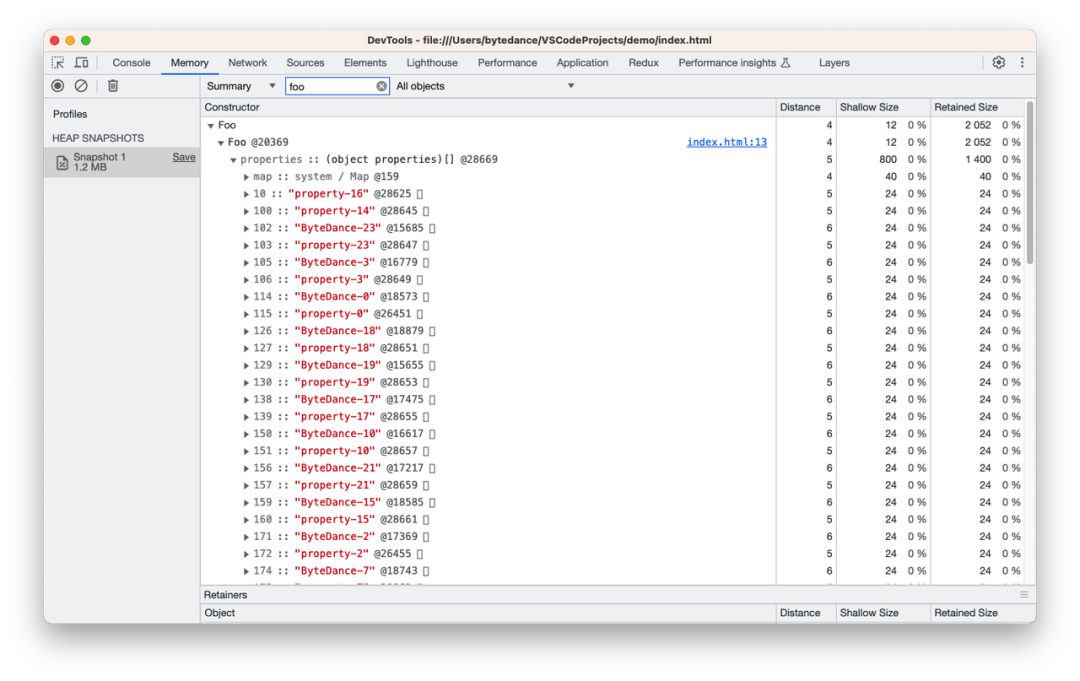Select the "ByteDance-0" @18573 row

point(613,297)
